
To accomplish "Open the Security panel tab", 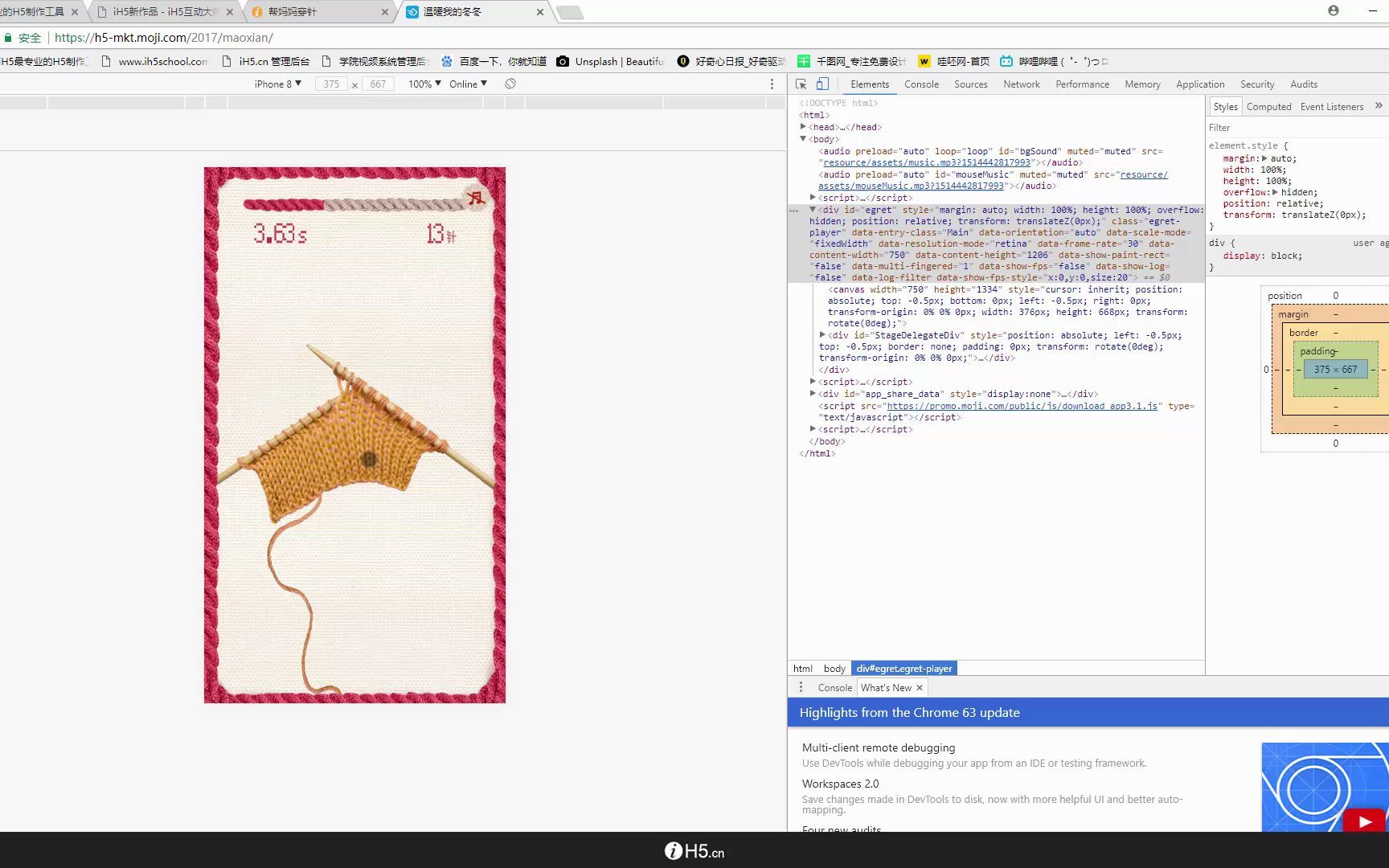I will click(x=1257, y=84).
